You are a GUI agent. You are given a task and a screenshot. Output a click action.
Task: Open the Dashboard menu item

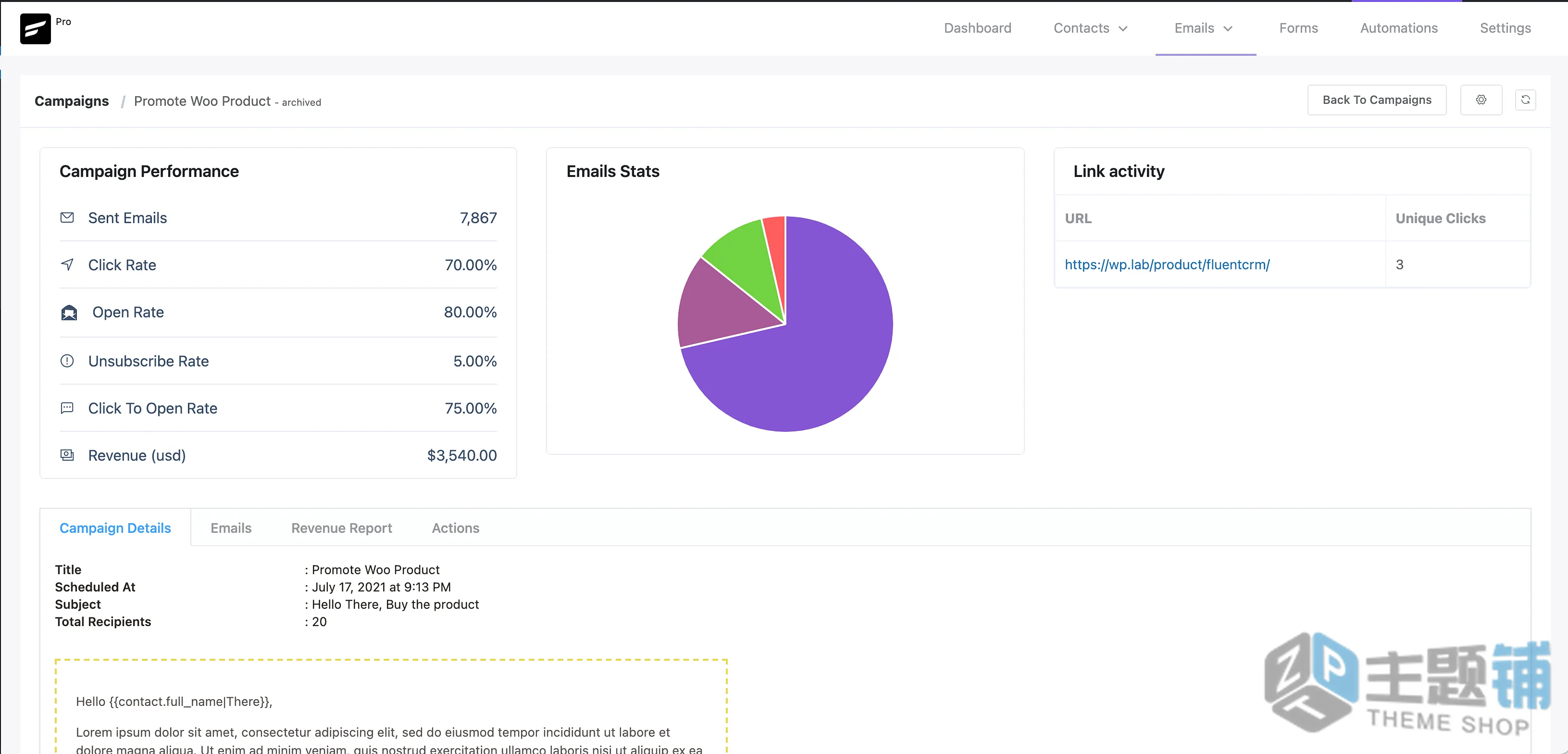(978, 28)
